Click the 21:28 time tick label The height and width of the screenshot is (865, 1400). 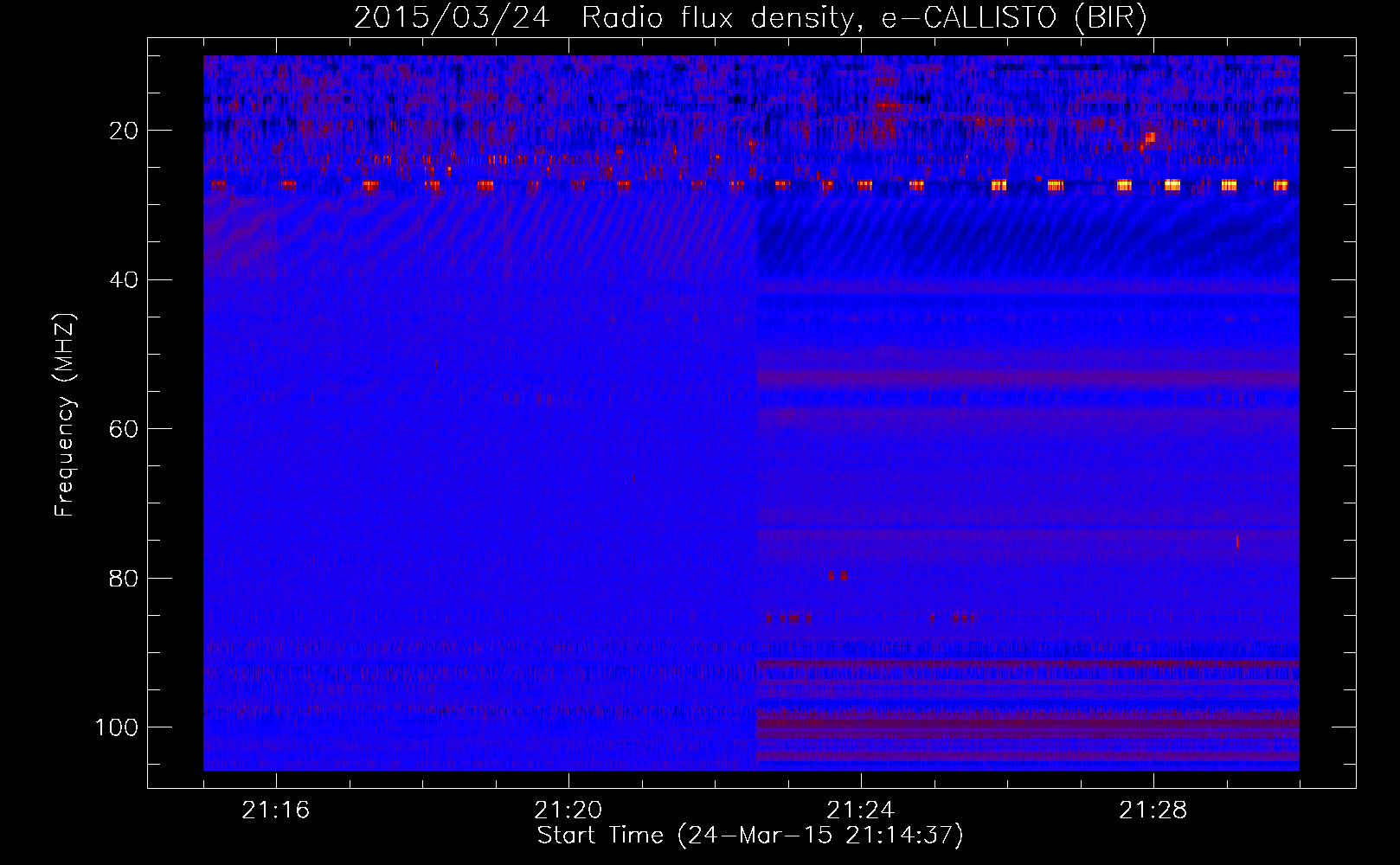pos(1153,811)
